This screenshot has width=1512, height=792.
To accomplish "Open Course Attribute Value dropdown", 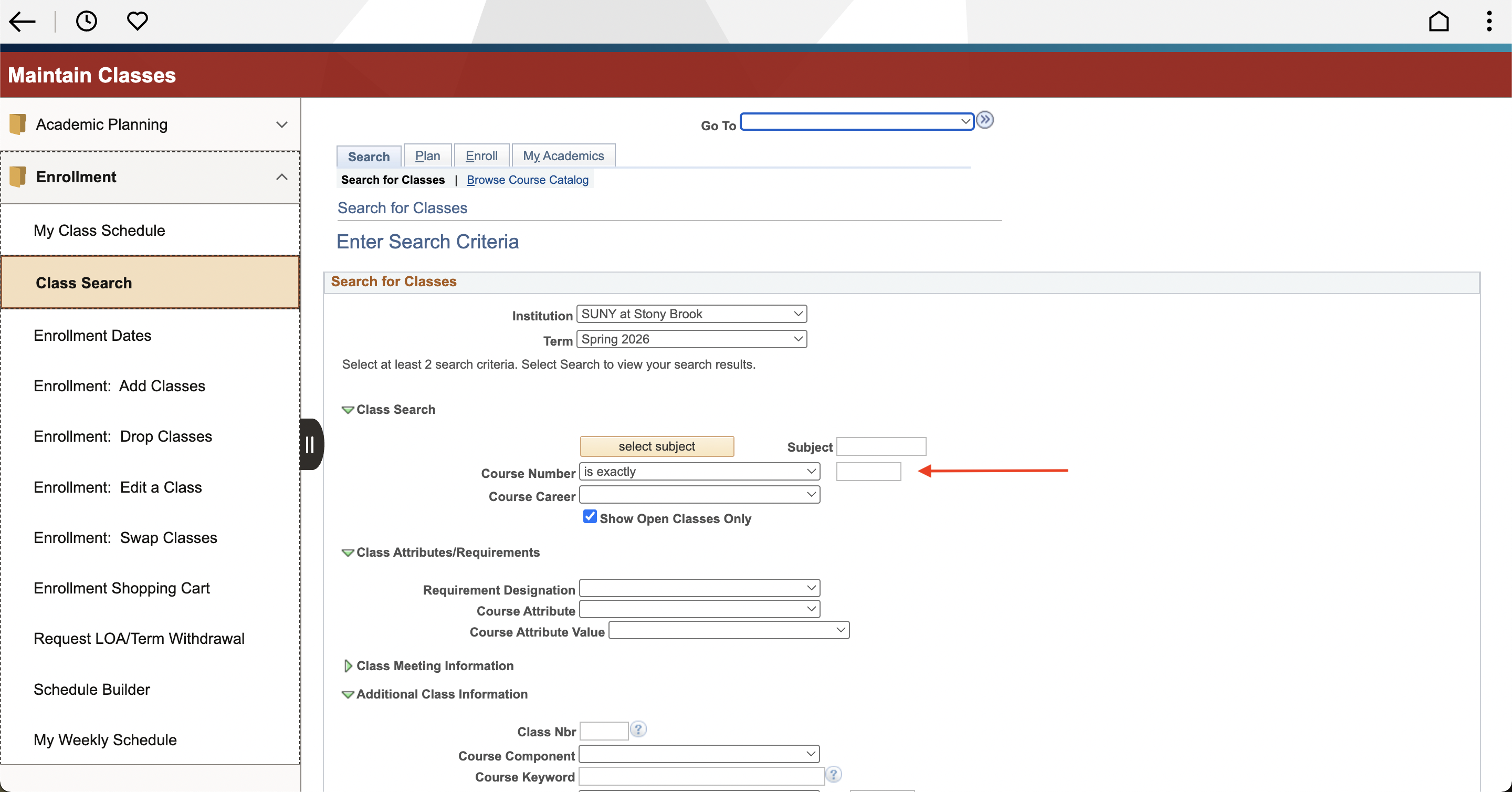I will (x=729, y=631).
